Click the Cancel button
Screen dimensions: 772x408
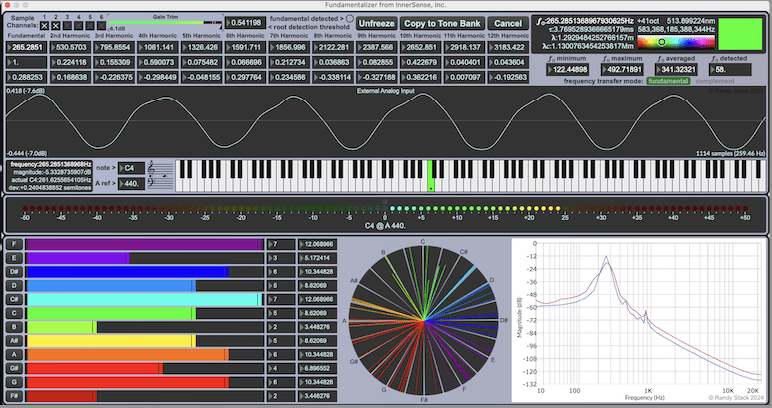point(508,22)
